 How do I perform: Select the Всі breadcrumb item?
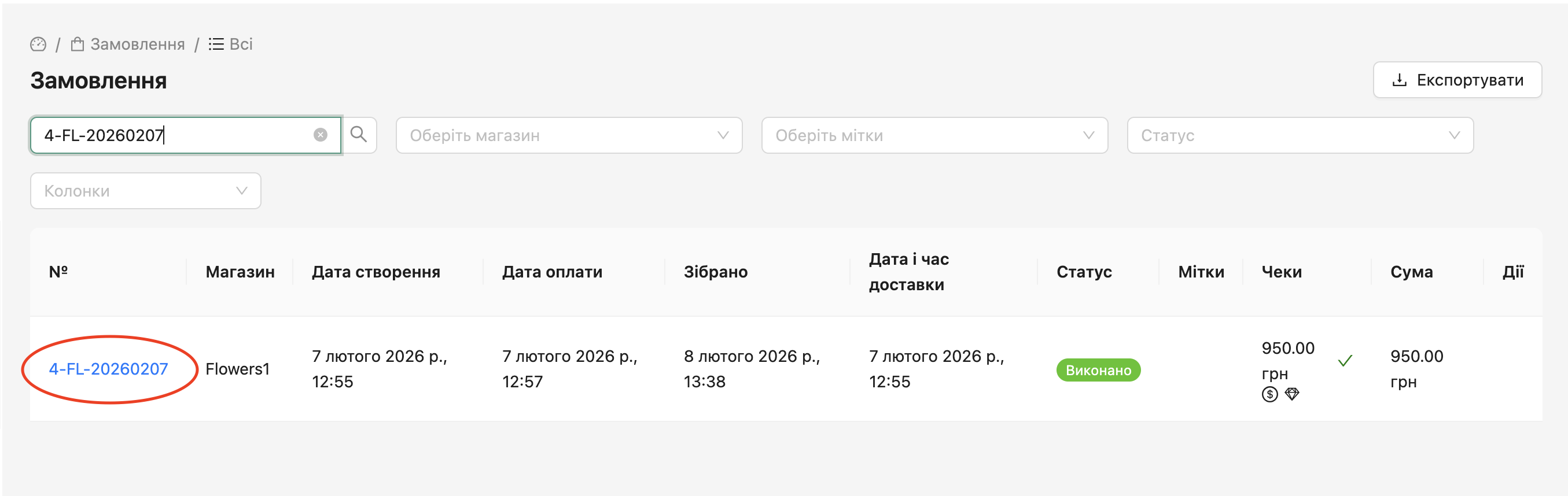click(241, 45)
